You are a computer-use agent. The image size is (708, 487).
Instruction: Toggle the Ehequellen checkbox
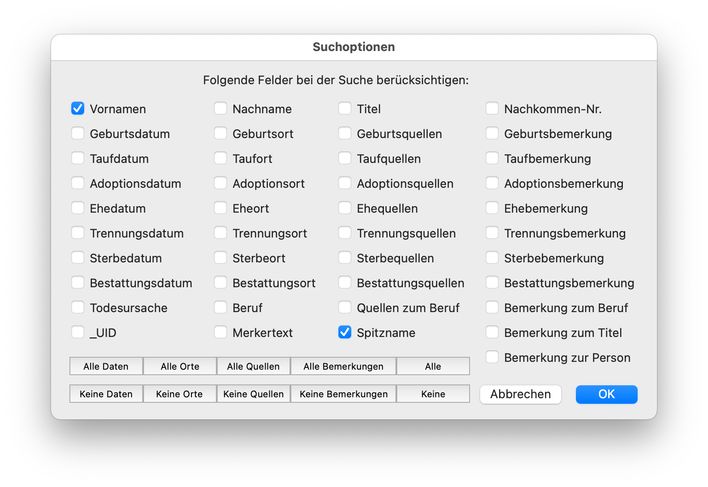point(345,209)
